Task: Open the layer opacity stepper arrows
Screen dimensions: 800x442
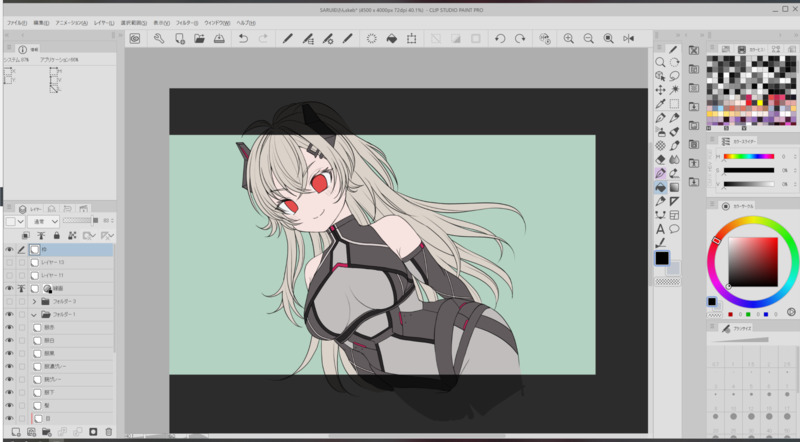Action: (112, 221)
